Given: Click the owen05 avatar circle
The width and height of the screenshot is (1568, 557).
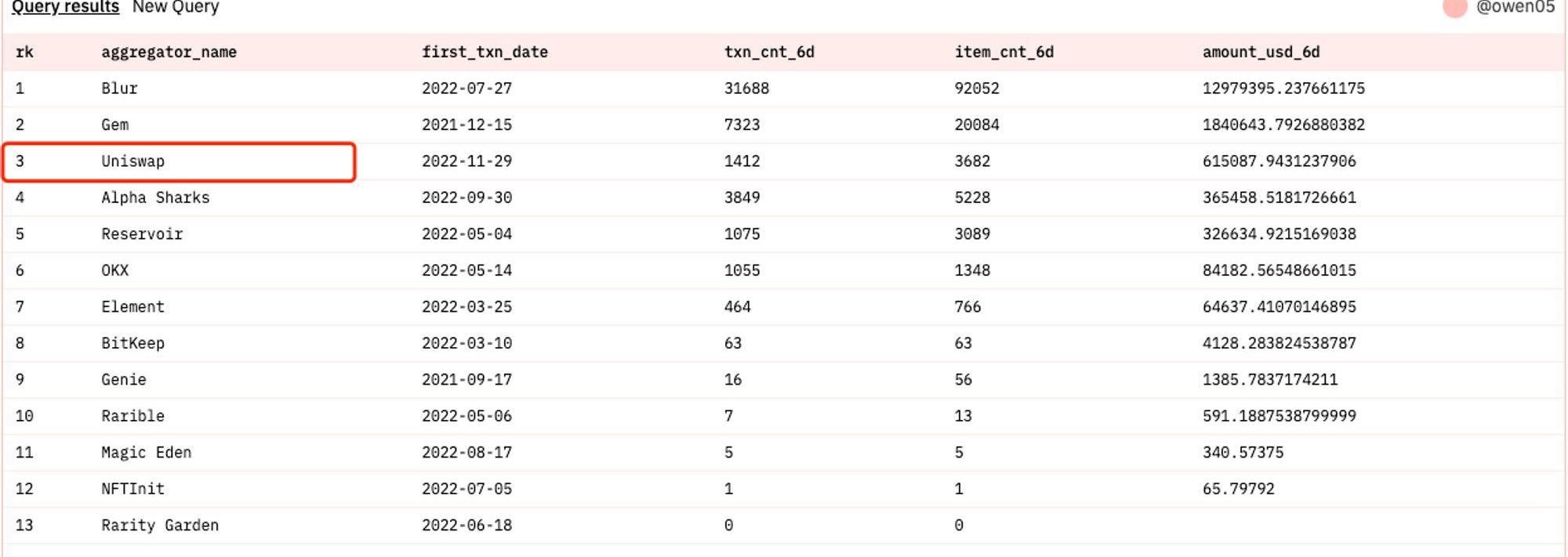Looking at the screenshot, I should click(x=1454, y=7).
